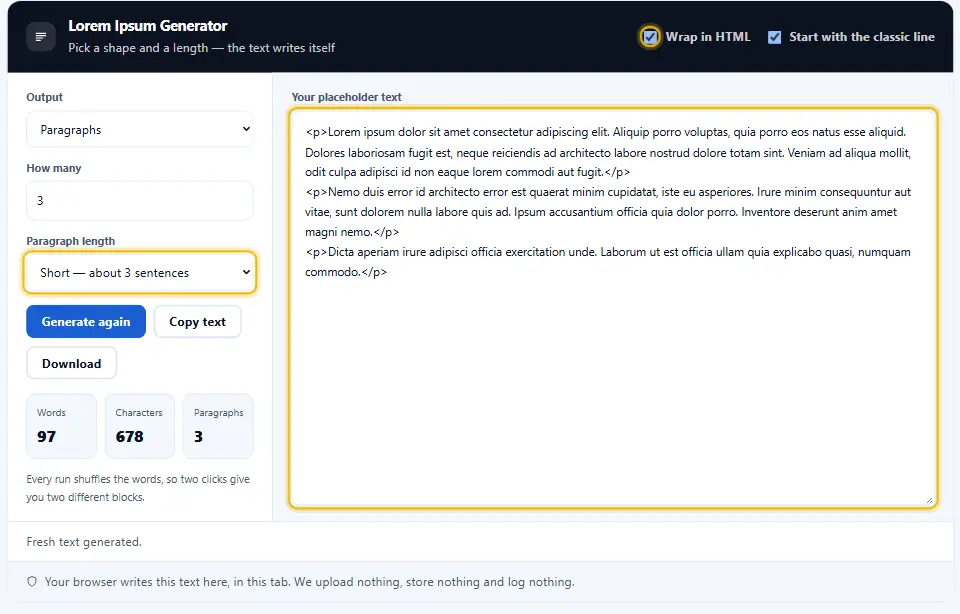Open the Output type dropdown showing Paragraphs
The width and height of the screenshot is (960, 614).
pyautogui.click(x=140, y=129)
